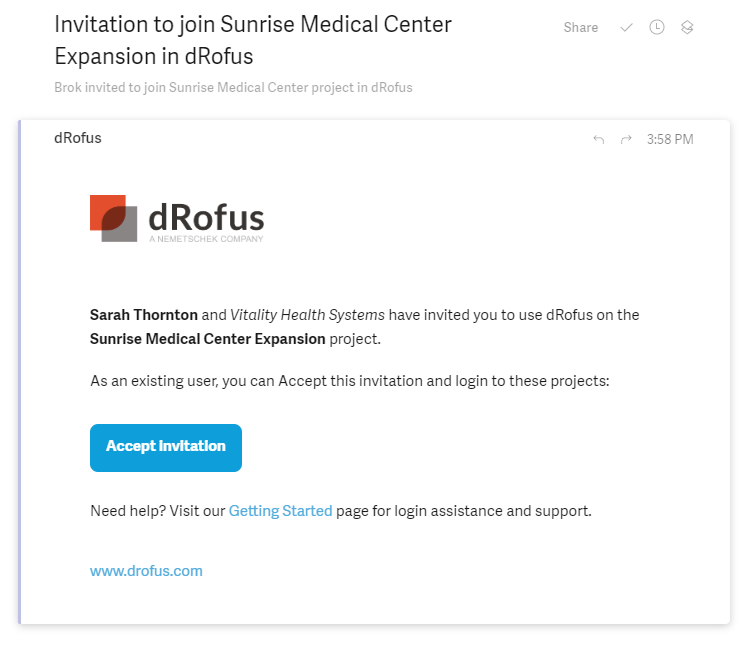The image size is (743, 647).
Task: Click the bold name Sarah Thornton
Action: [x=144, y=315]
